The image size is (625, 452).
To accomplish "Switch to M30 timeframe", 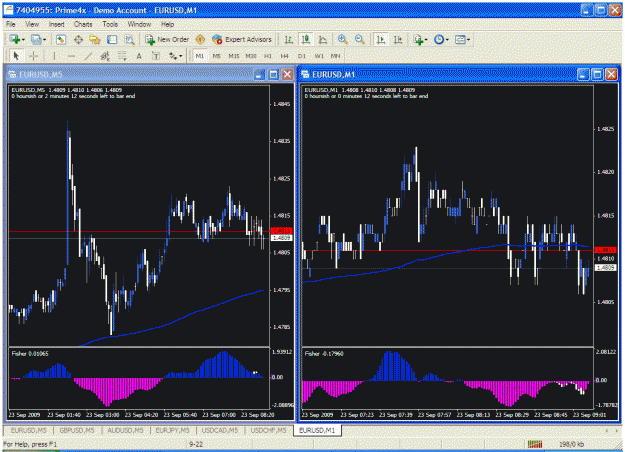I will point(251,56).
